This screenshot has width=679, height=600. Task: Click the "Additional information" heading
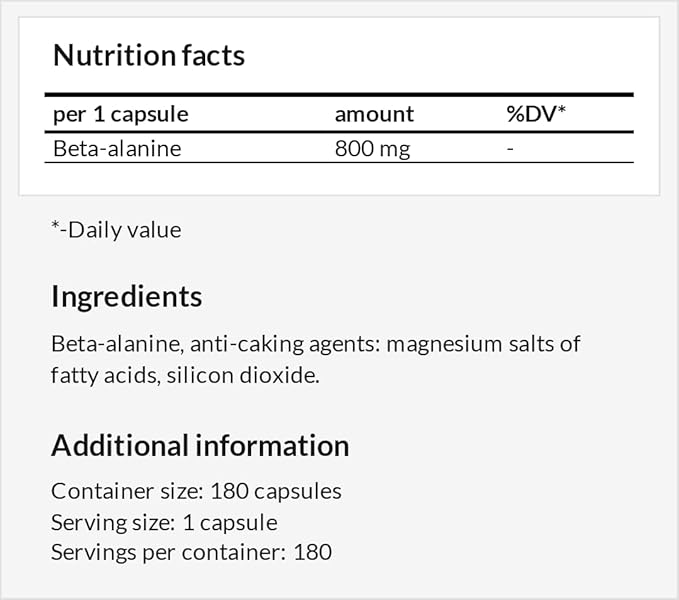[200, 445]
